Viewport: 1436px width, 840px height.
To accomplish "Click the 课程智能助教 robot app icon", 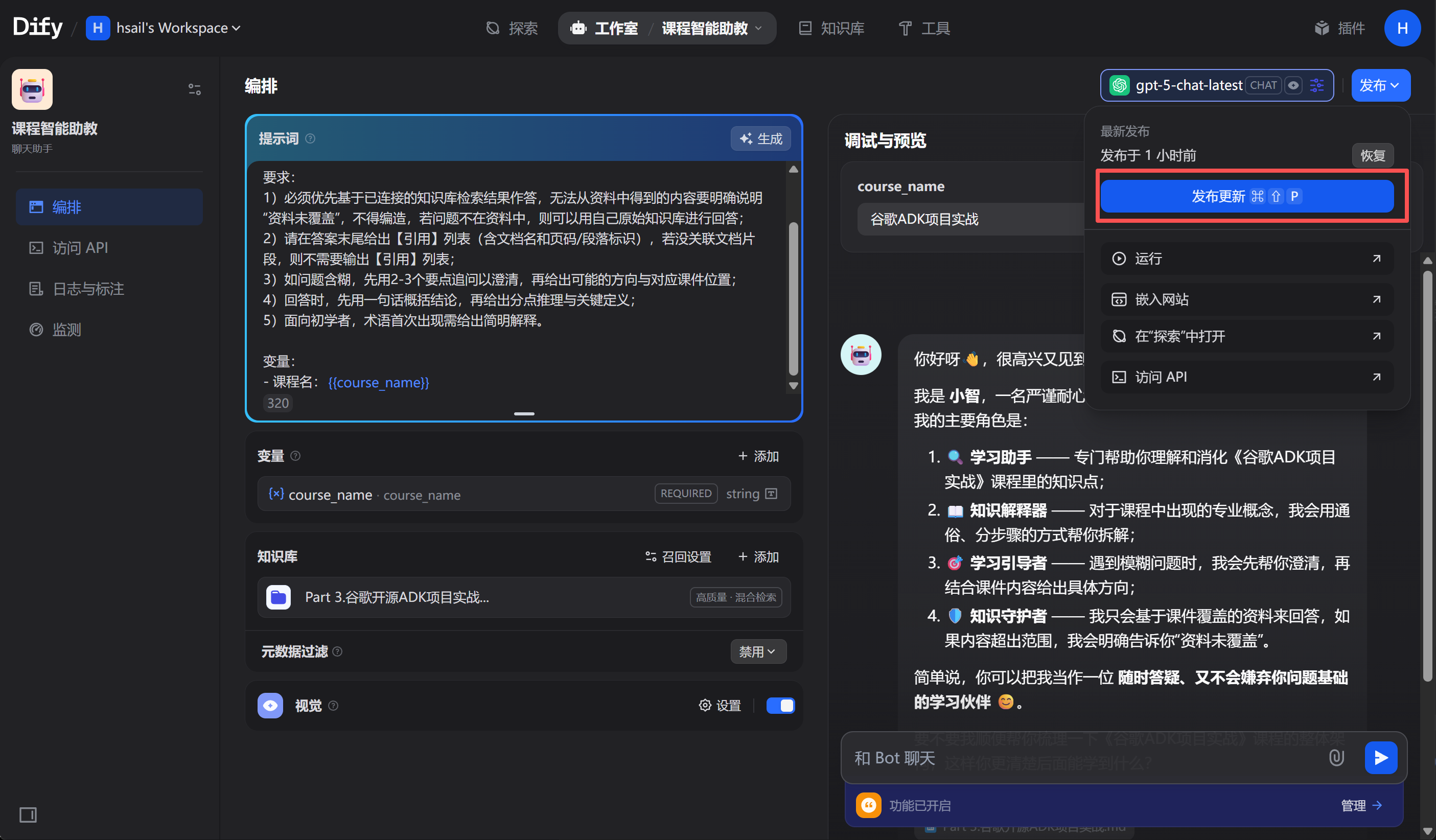I will click(x=32, y=89).
